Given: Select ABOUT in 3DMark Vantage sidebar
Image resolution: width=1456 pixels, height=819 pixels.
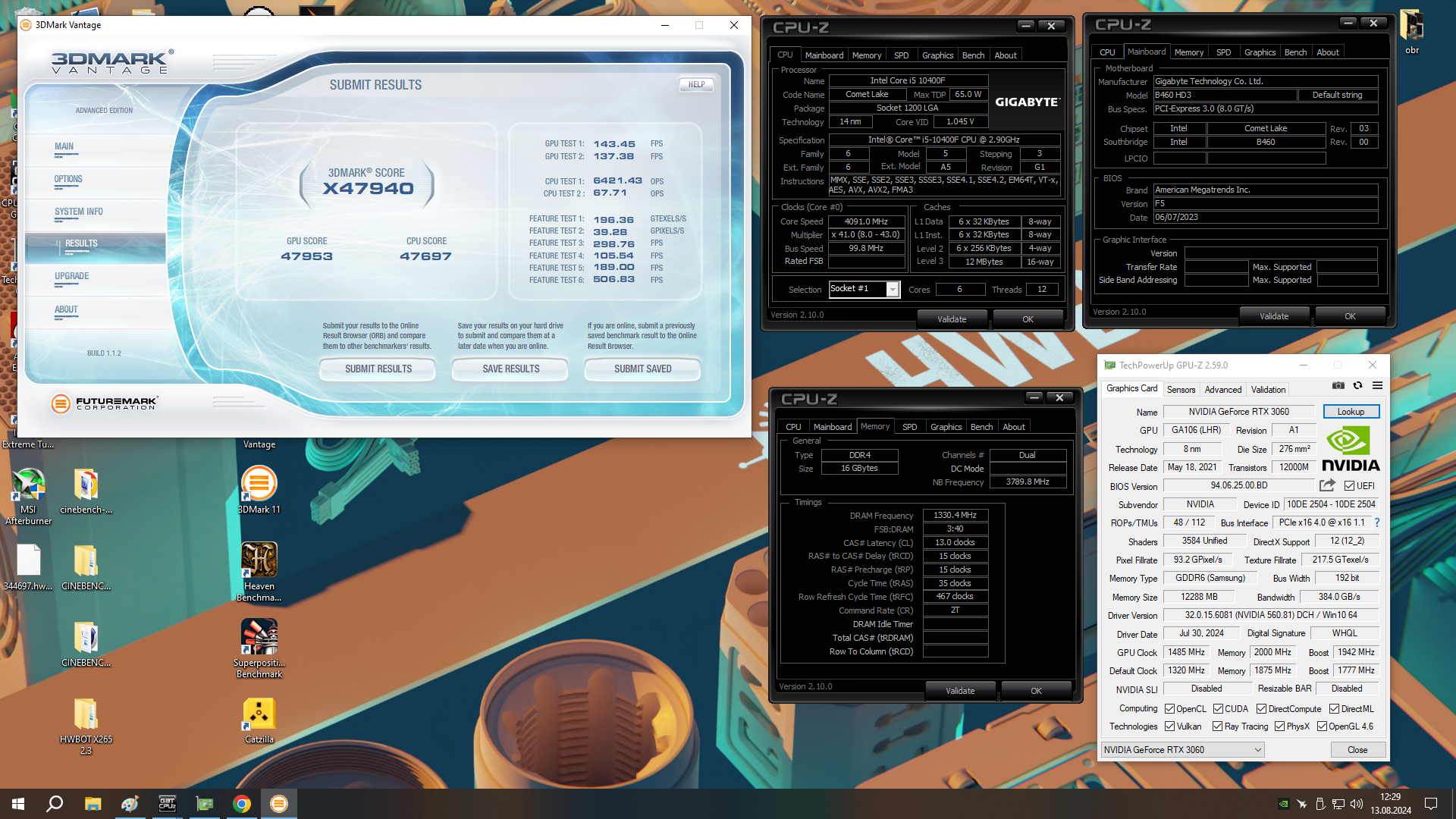Looking at the screenshot, I should (x=66, y=310).
